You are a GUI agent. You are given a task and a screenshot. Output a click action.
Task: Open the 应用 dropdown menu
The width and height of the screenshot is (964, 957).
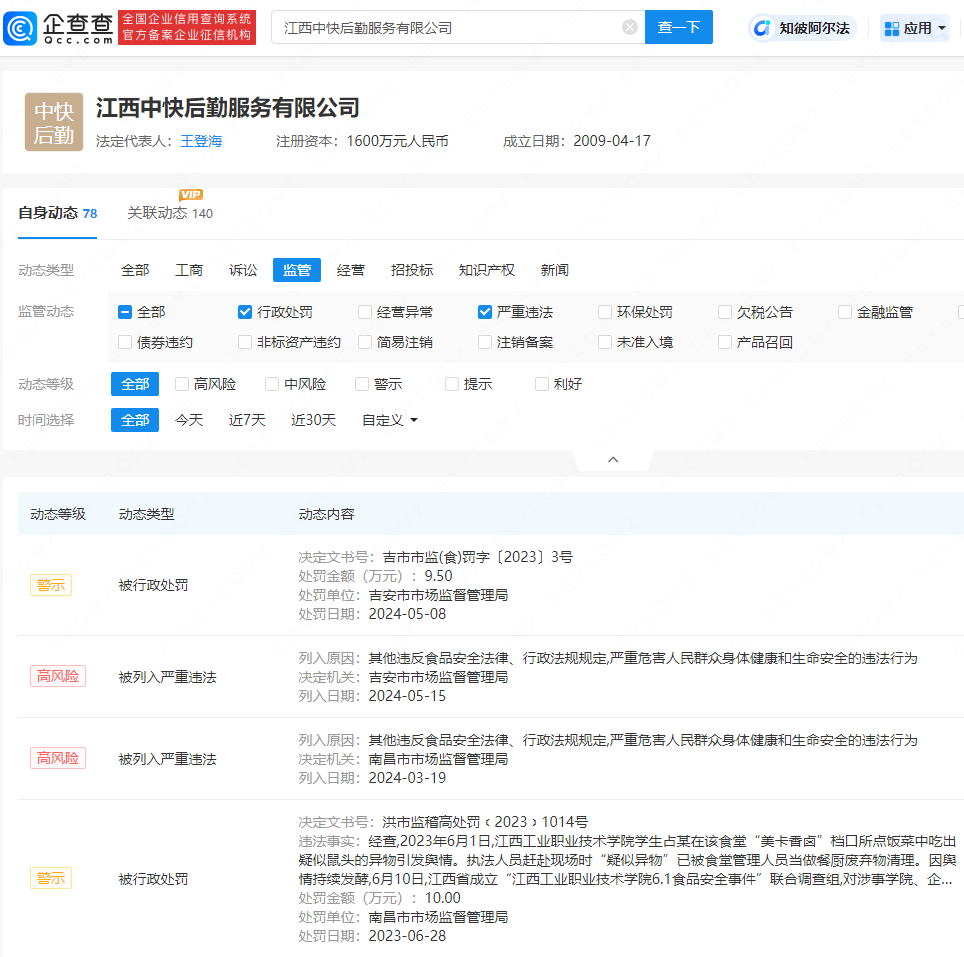pyautogui.click(x=942, y=28)
